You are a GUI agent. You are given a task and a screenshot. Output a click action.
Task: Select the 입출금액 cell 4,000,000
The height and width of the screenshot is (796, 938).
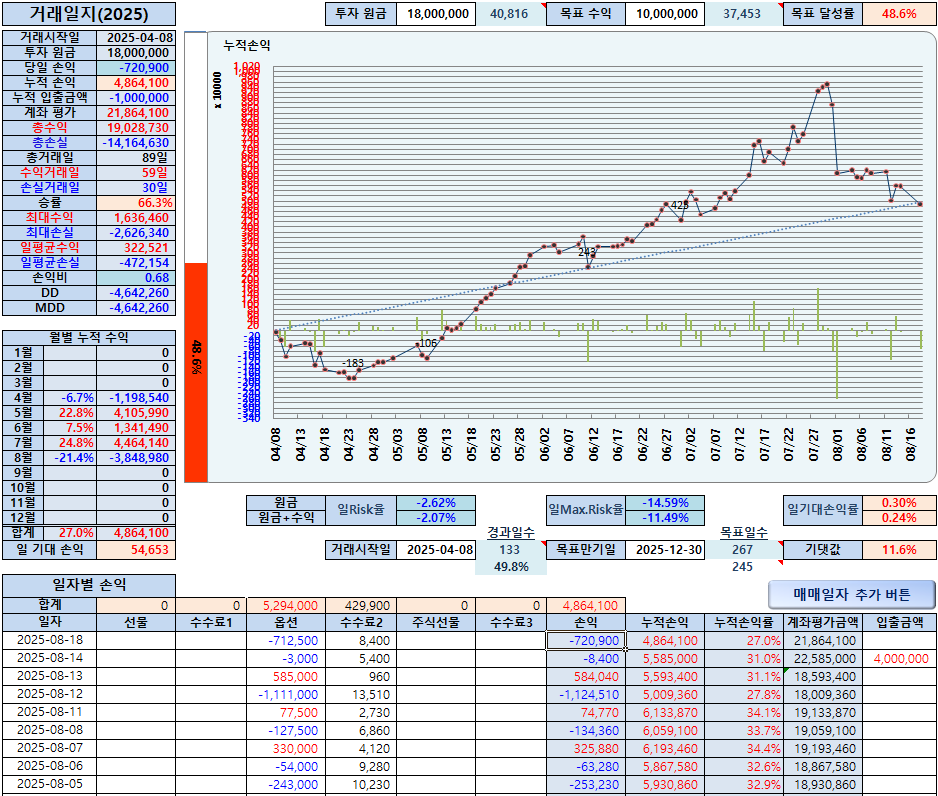point(899,658)
